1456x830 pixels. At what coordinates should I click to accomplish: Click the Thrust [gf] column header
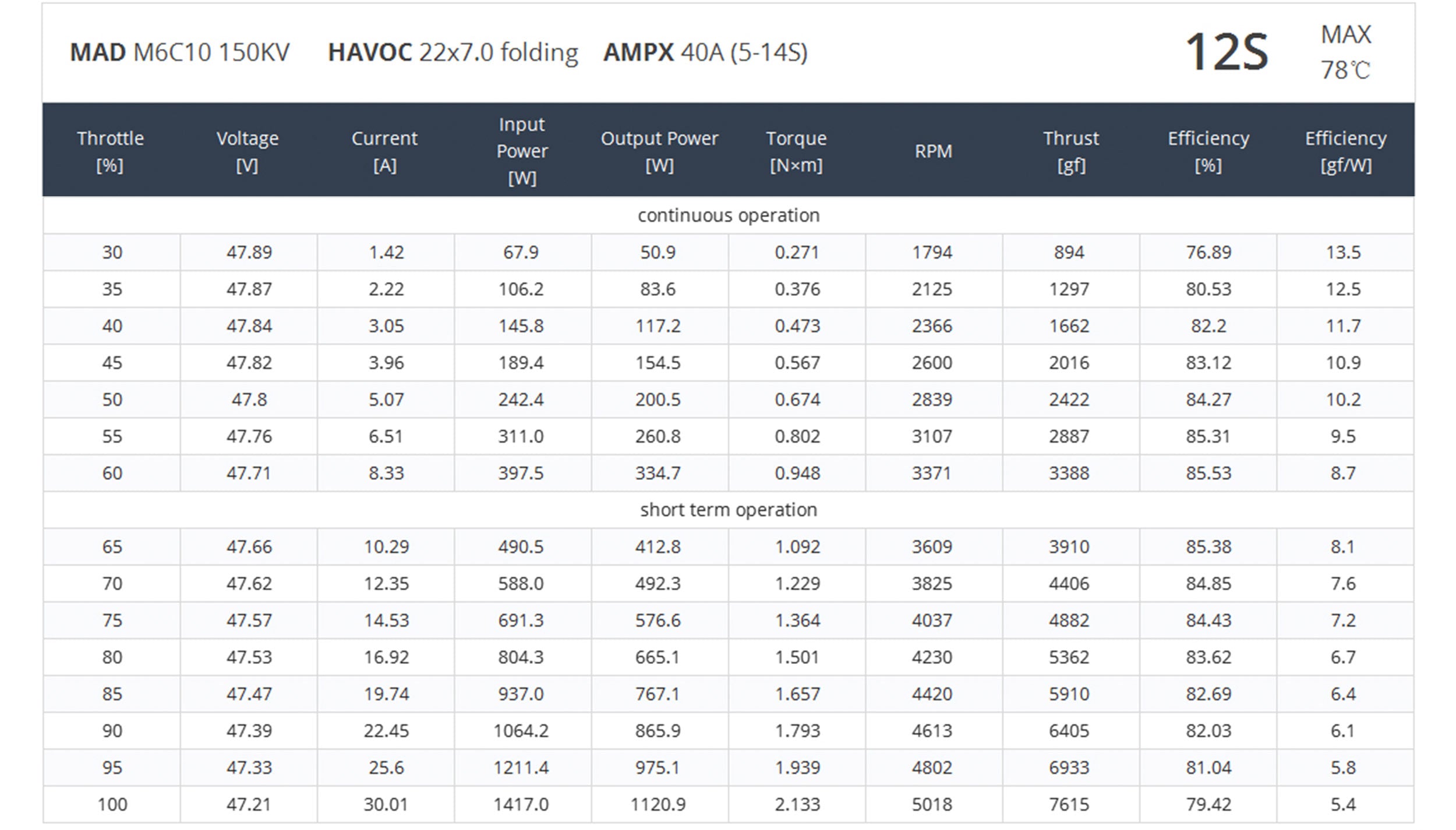pos(1070,151)
